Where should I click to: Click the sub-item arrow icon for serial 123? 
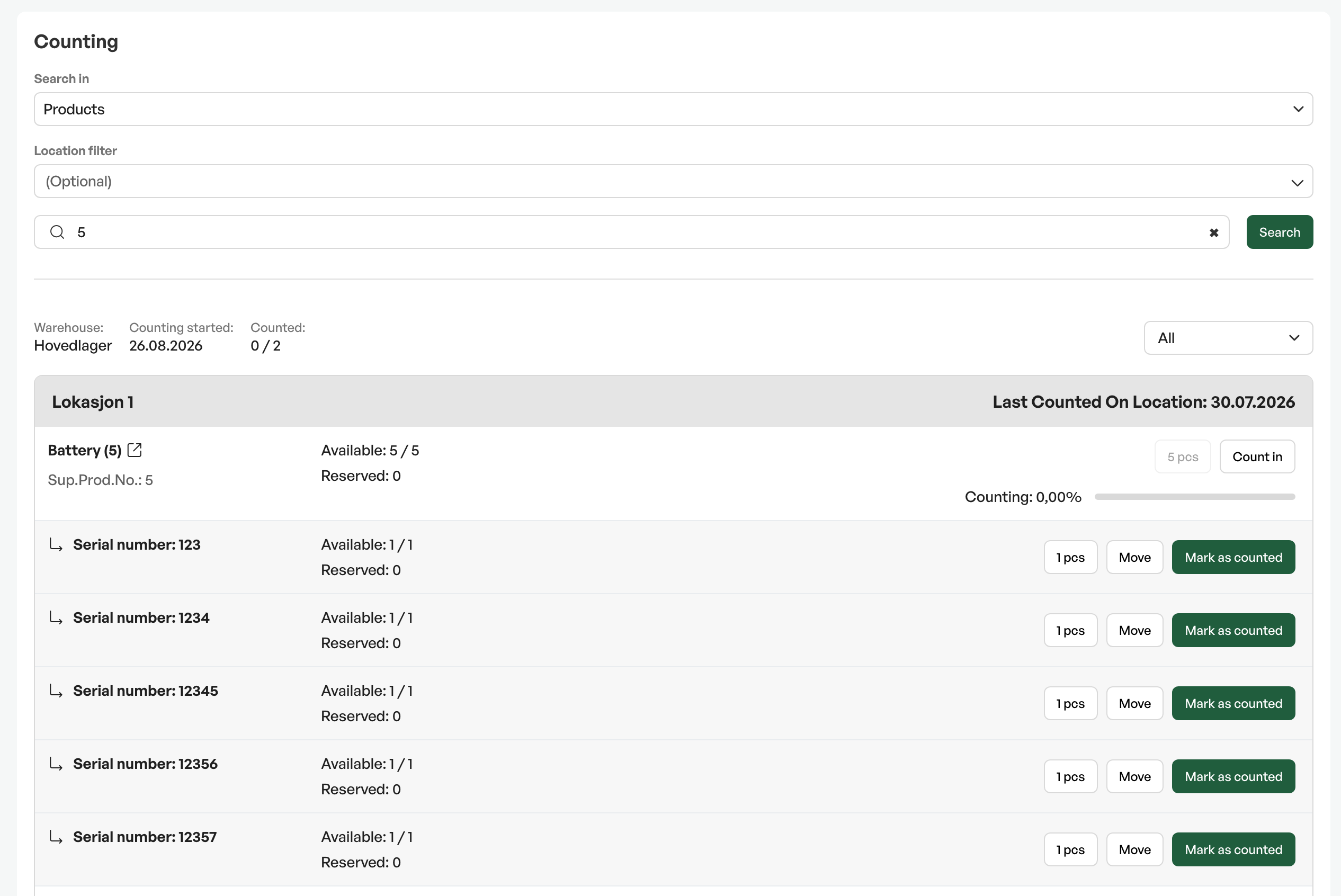tap(56, 544)
